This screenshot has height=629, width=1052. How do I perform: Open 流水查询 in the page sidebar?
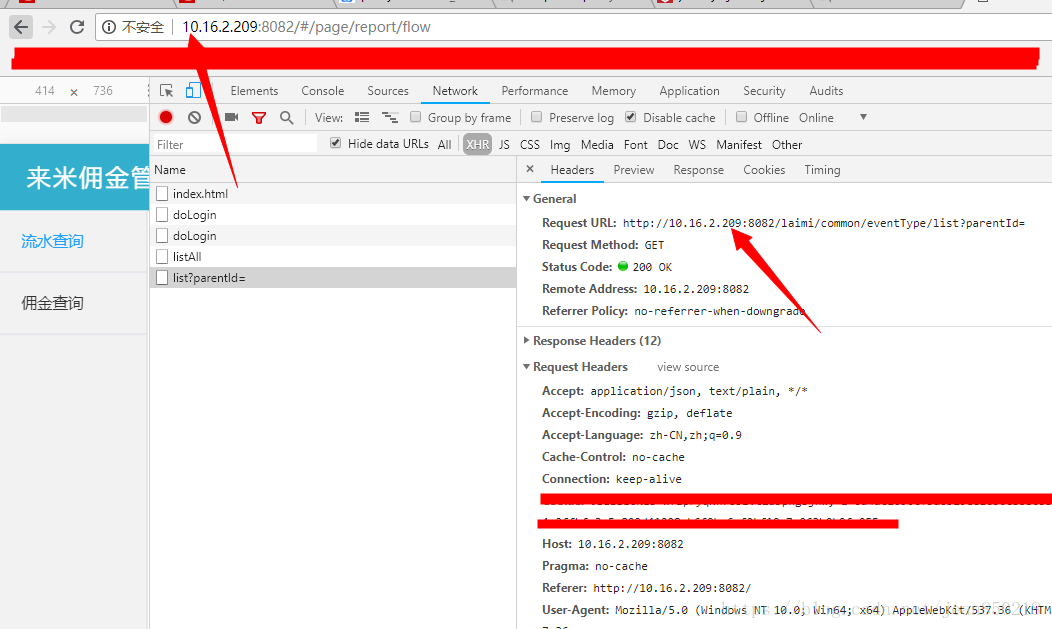click(52, 241)
